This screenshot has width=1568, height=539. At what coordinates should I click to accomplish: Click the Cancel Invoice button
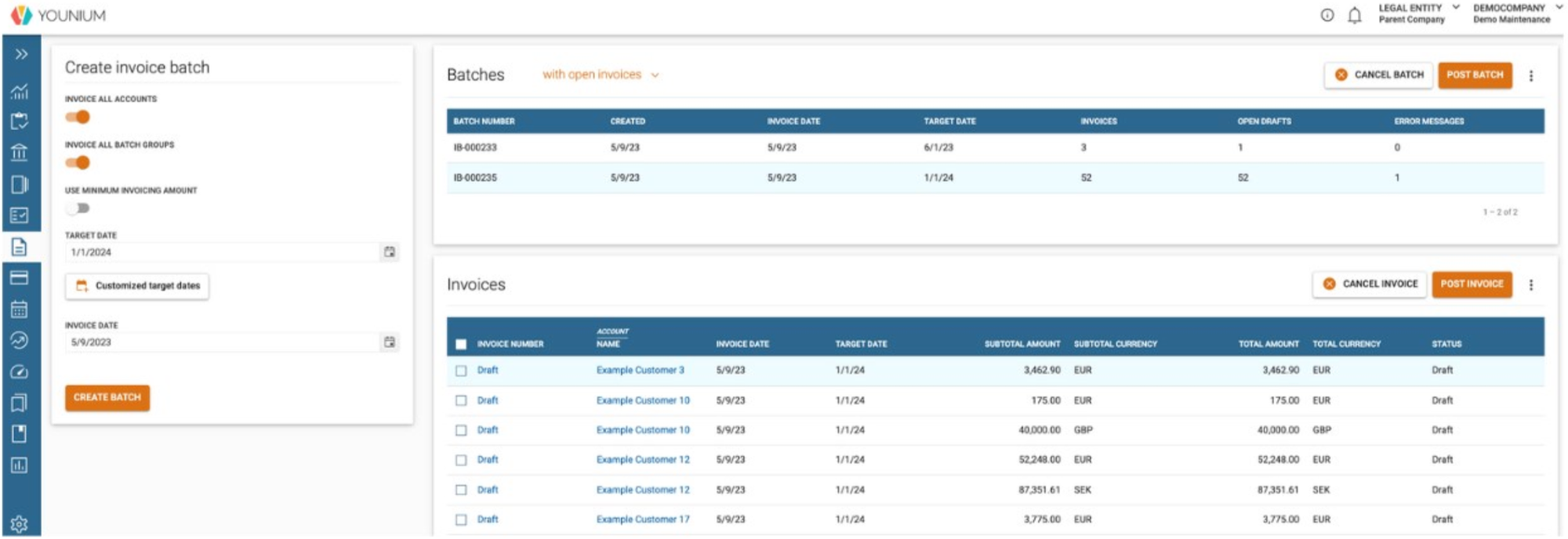(x=1369, y=284)
